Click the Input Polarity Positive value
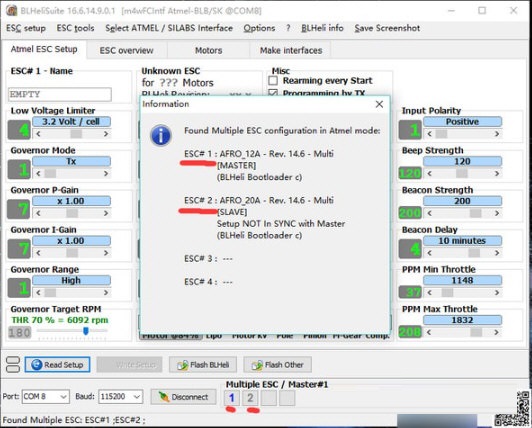The image size is (532, 428). click(x=462, y=122)
